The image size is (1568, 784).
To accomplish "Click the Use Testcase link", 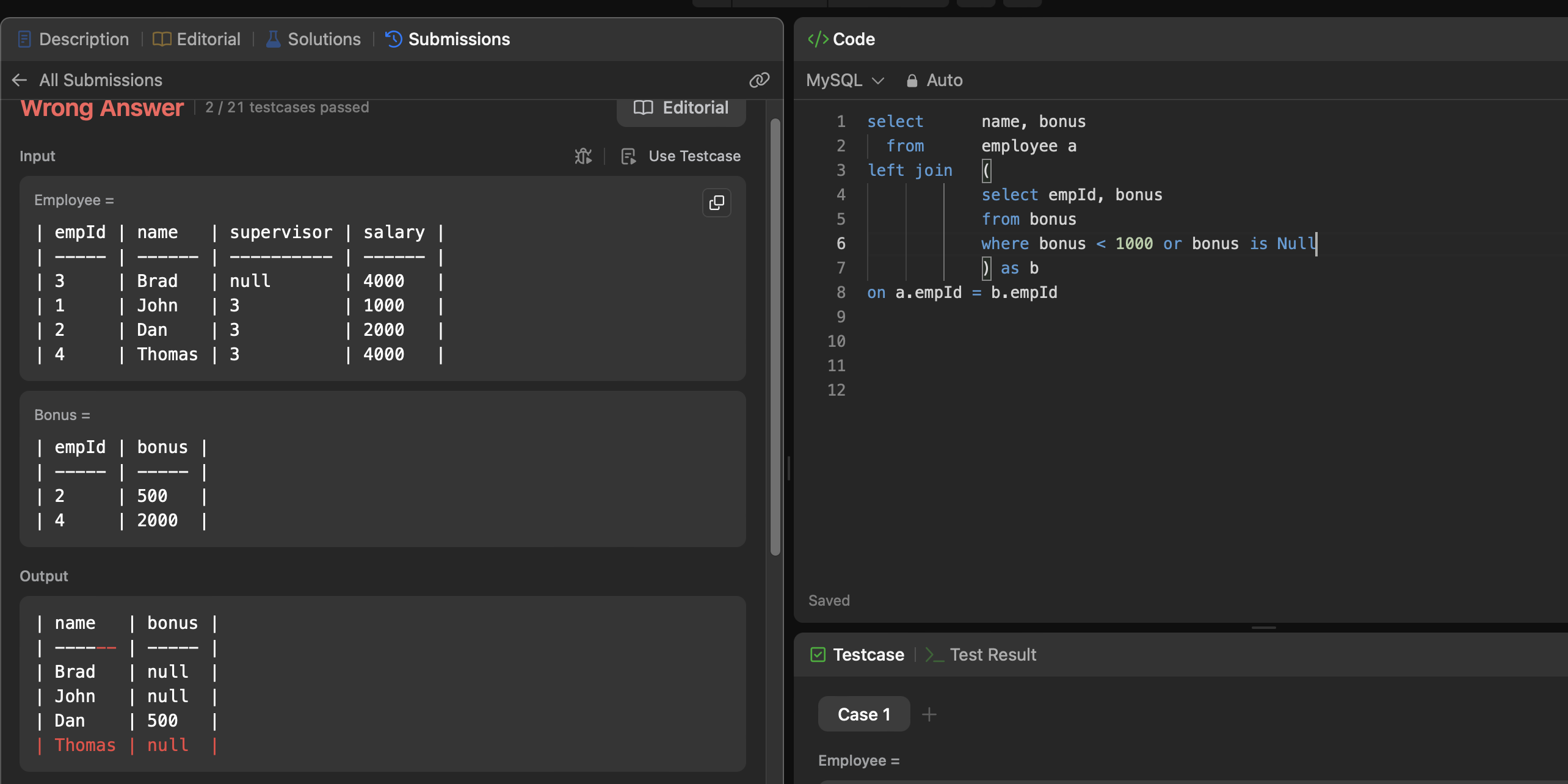I will [x=694, y=156].
